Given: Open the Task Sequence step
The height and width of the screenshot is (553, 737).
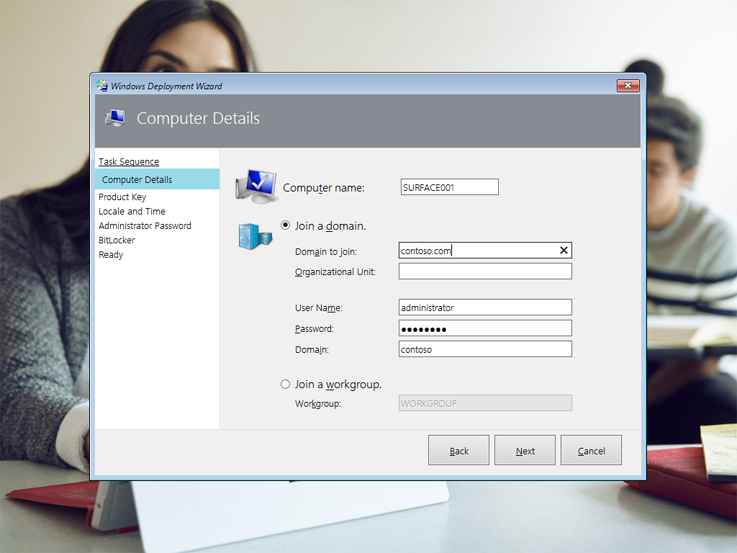Looking at the screenshot, I should pos(128,162).
